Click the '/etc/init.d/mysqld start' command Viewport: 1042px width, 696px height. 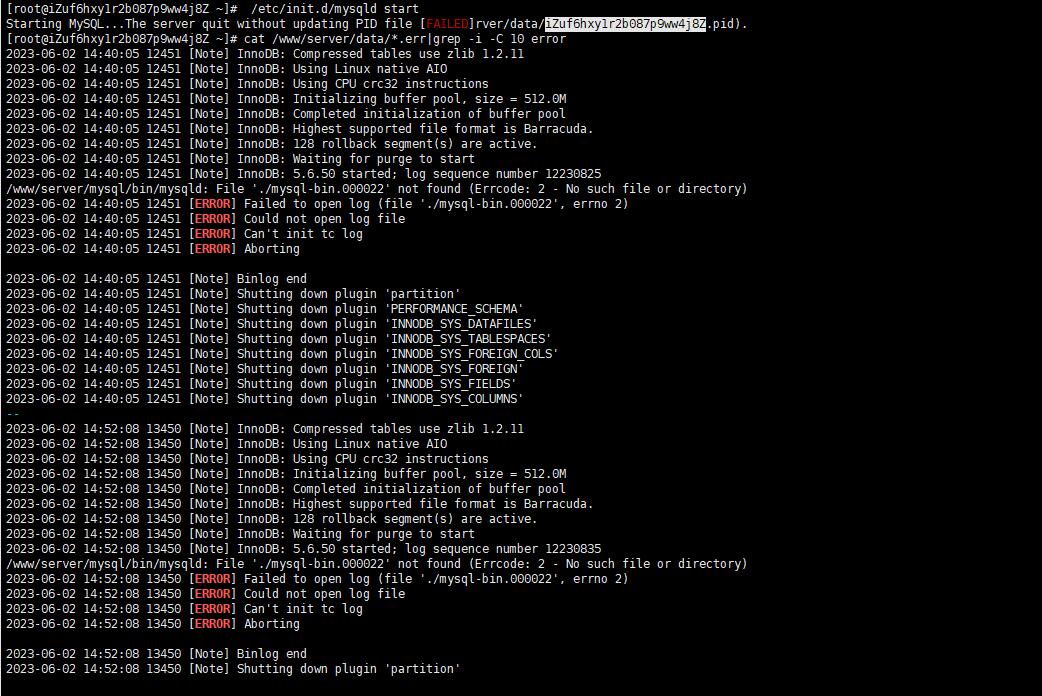pos(334,9)
